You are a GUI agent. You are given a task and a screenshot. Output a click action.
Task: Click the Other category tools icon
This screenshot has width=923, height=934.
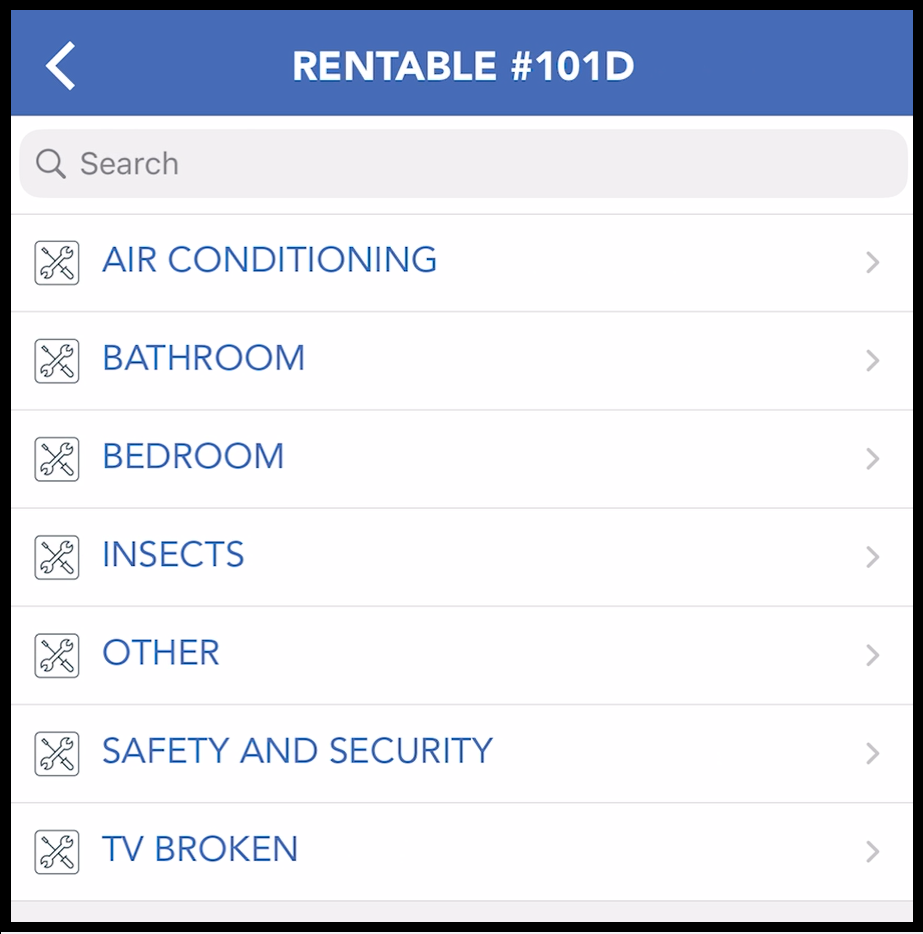[x=57, y=655]
